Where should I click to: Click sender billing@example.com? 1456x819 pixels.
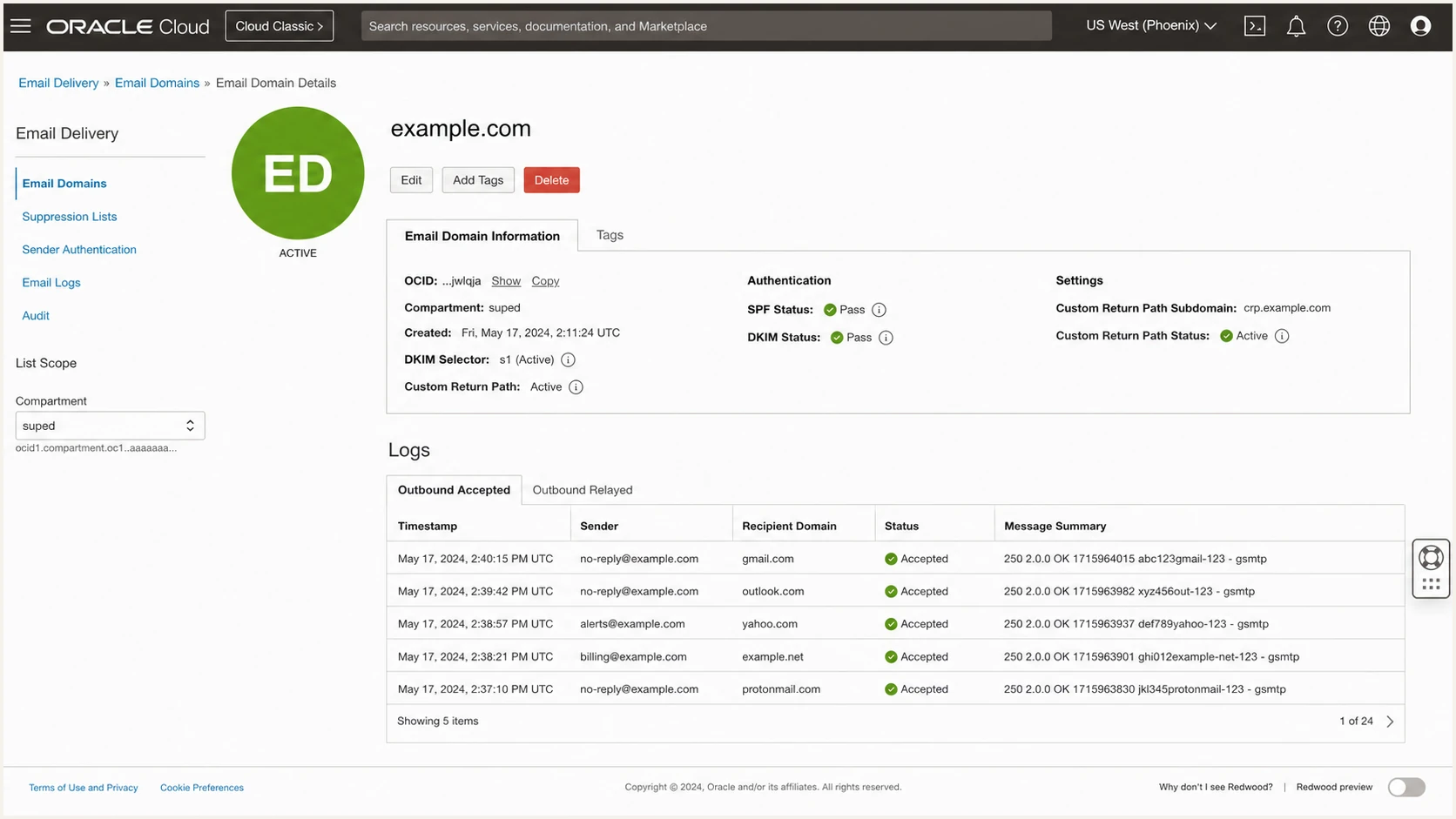click(x=633, y=657)
